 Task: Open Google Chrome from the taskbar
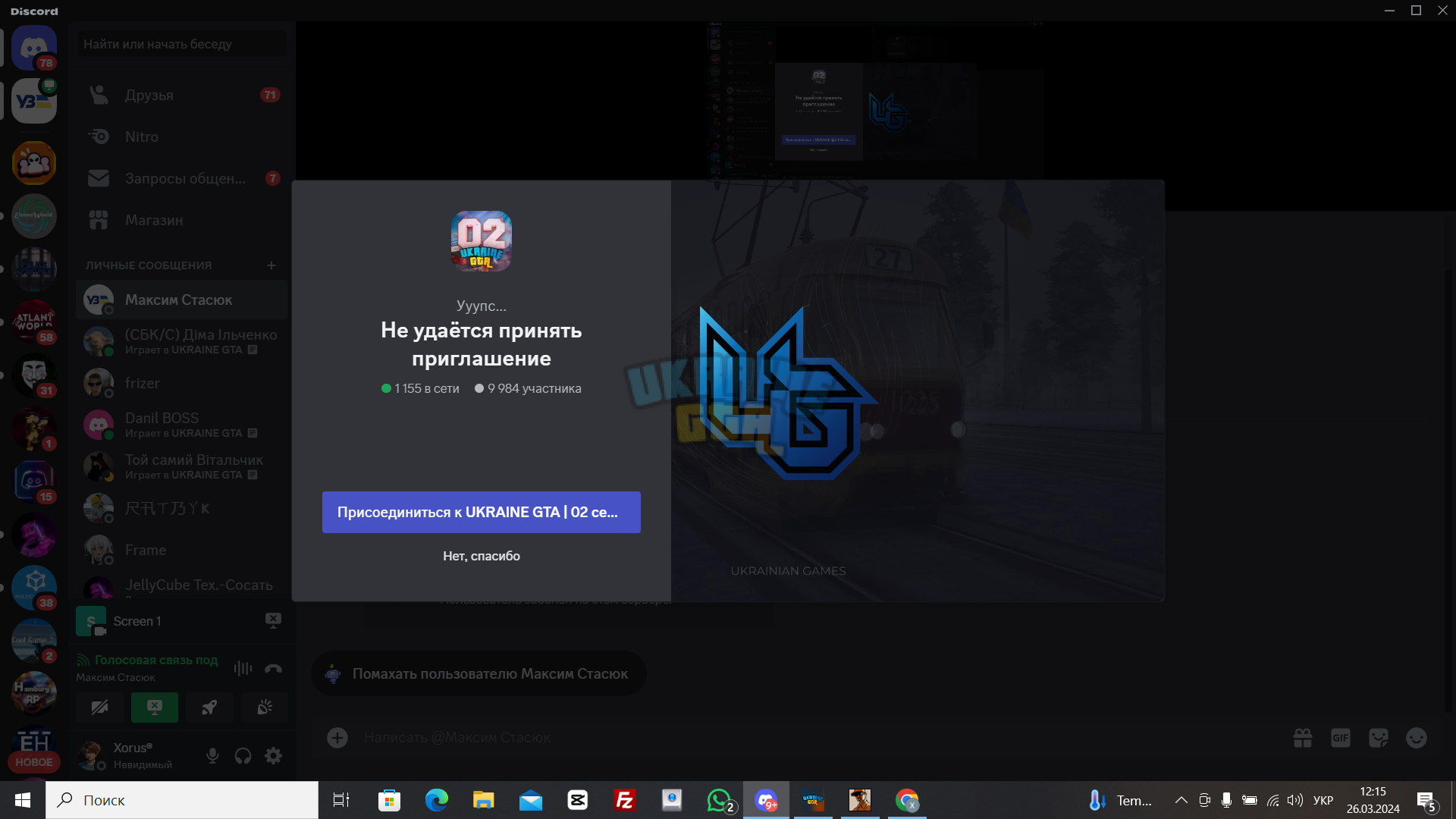coord(907,800)
